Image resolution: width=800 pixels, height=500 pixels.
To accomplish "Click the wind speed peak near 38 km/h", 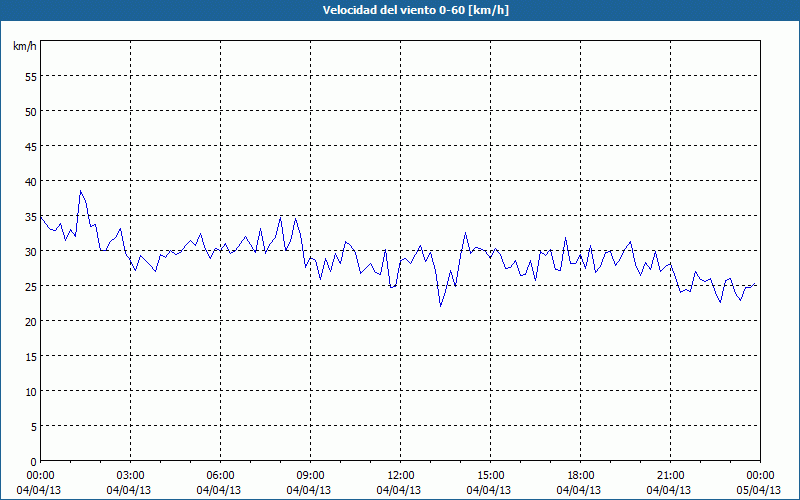I will [x=80, y=191].
